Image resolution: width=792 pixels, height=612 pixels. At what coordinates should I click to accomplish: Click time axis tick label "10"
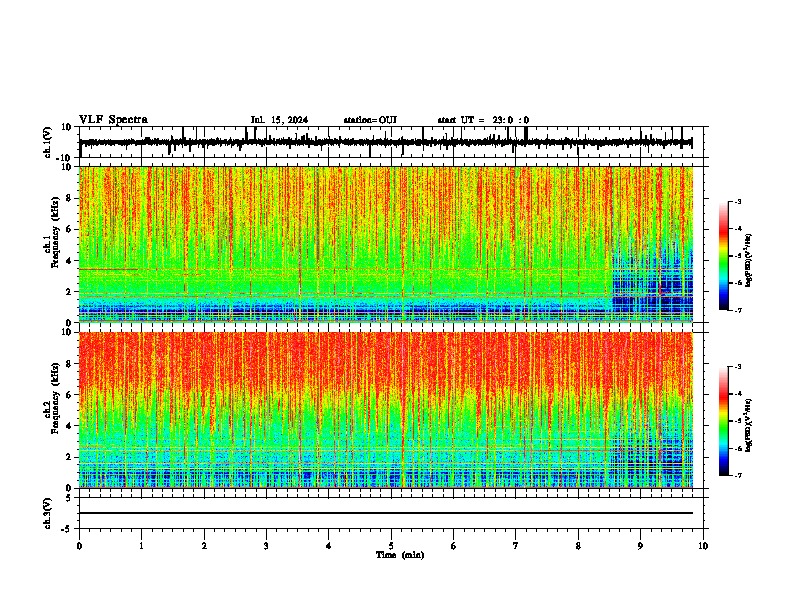pos(703,546)
